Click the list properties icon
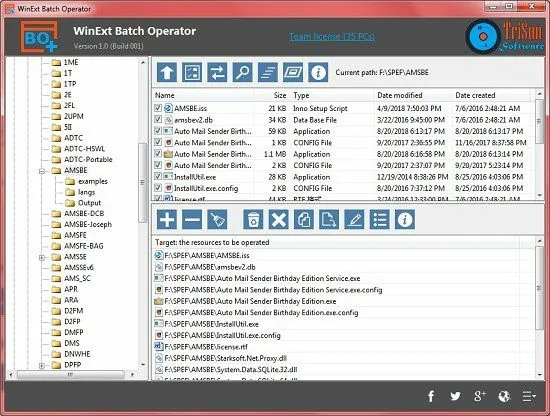The width and height of the screenshot is (550, 416). click(380, 220)
